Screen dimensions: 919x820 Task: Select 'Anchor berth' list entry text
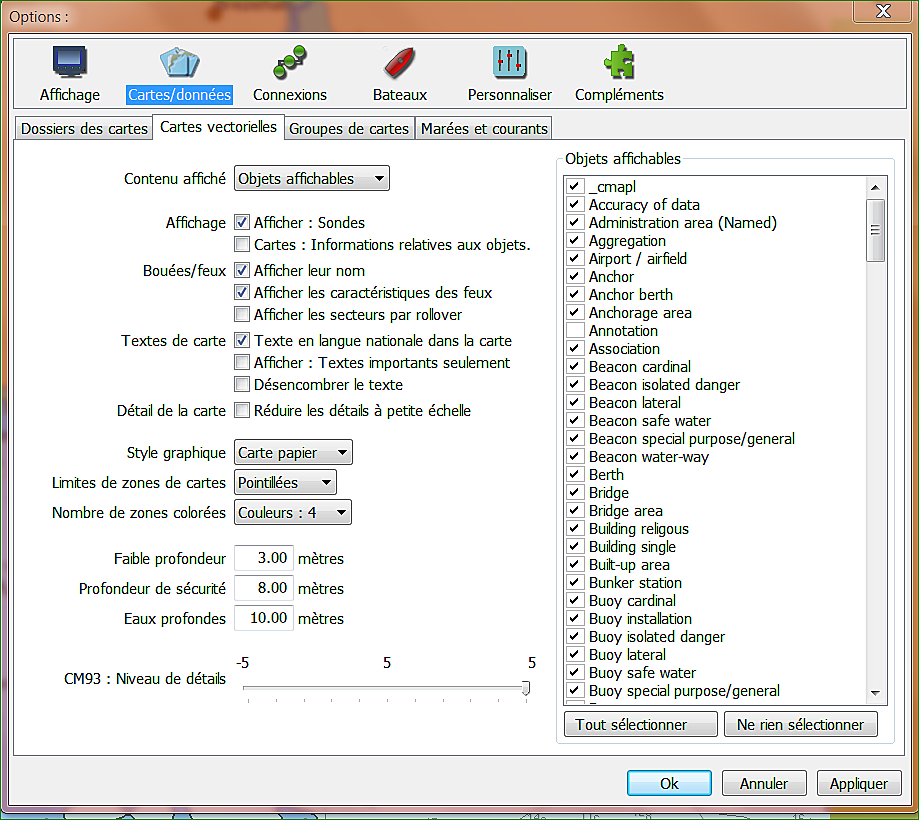(x=631, y=295)
